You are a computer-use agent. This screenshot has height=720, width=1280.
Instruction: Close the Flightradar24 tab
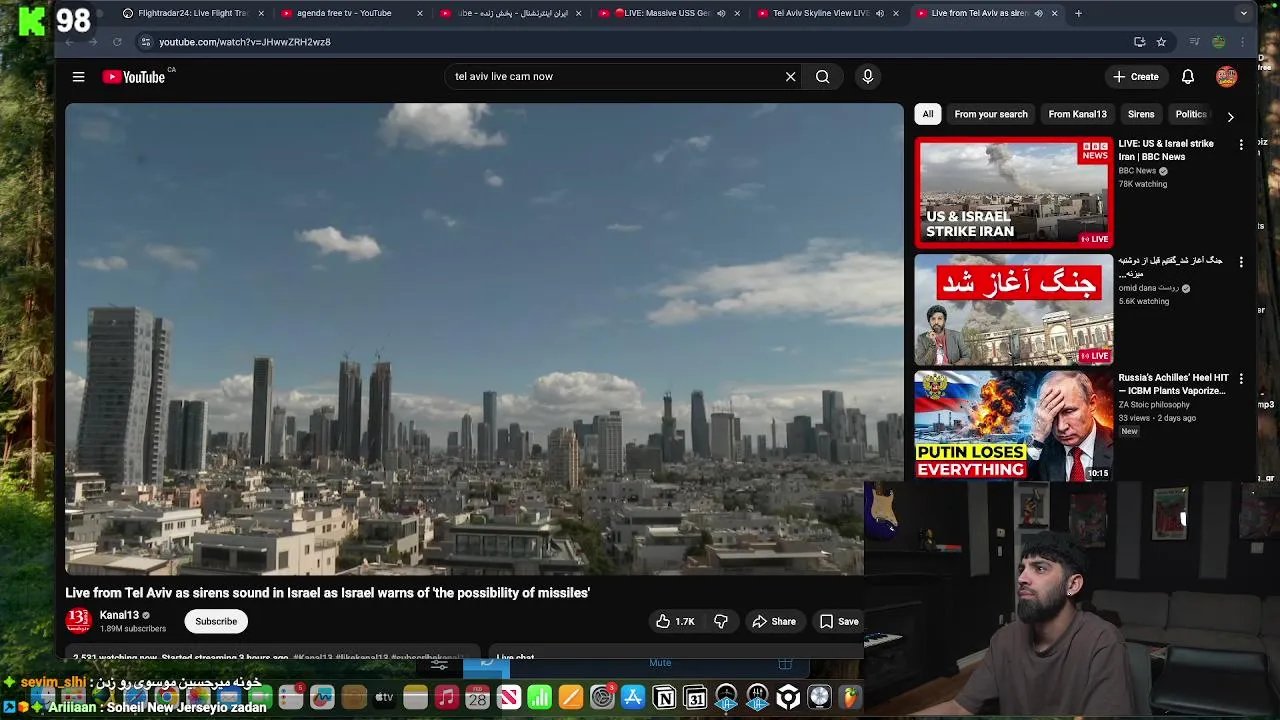pyautogui.click(x=261, y=13)
